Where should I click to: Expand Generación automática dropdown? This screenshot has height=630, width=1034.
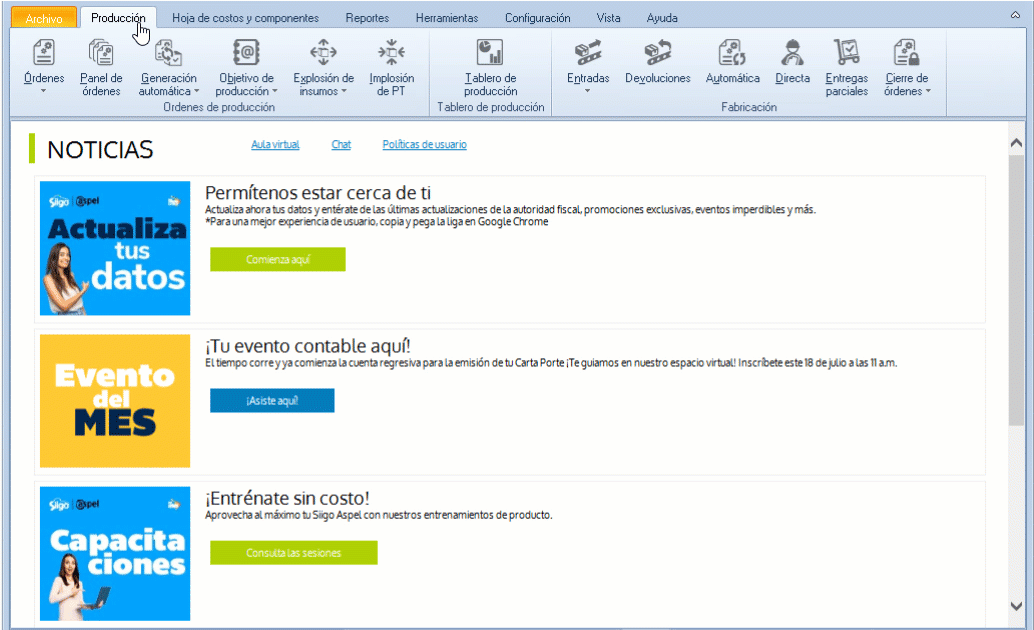click(x=168, y=85)
